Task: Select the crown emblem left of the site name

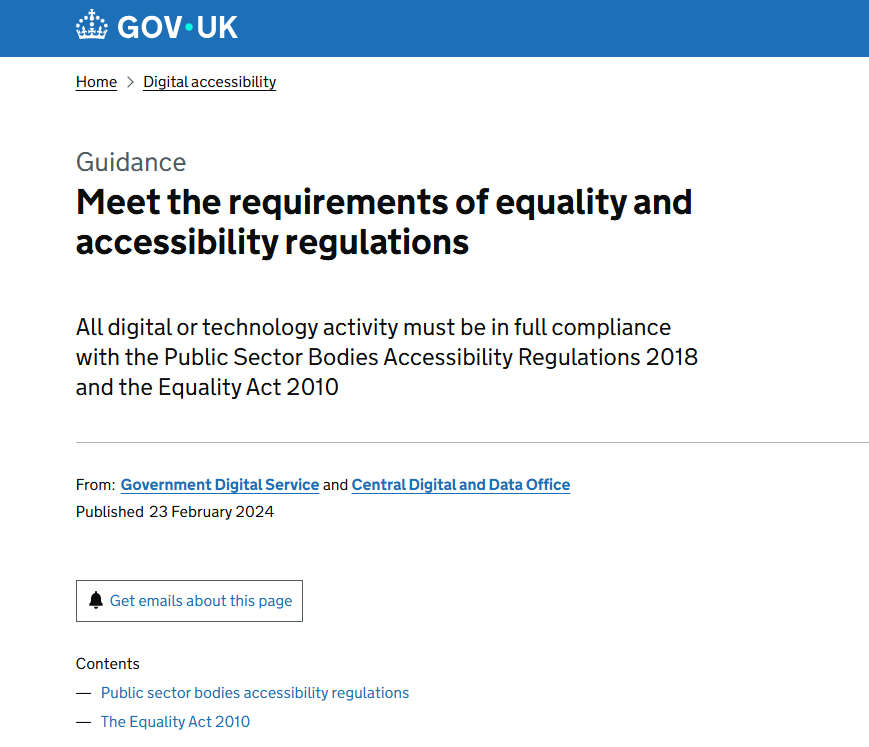Action: tap(92, 26)
